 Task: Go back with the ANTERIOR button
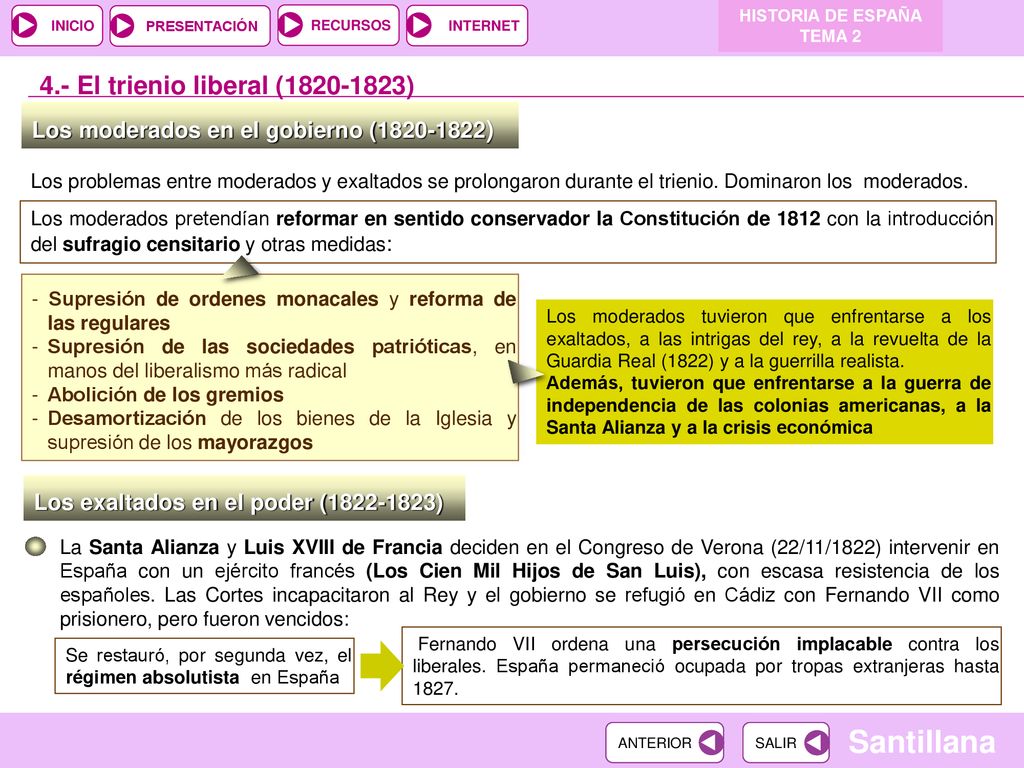pyautogui.click(x=665, y=743)
